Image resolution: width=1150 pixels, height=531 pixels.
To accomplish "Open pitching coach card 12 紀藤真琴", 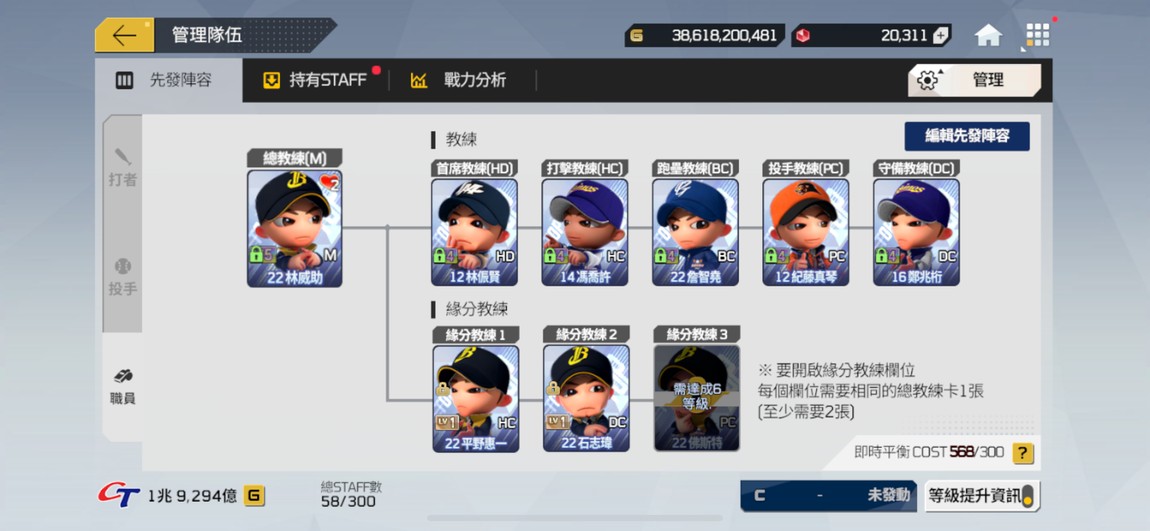I will (805, 232).
